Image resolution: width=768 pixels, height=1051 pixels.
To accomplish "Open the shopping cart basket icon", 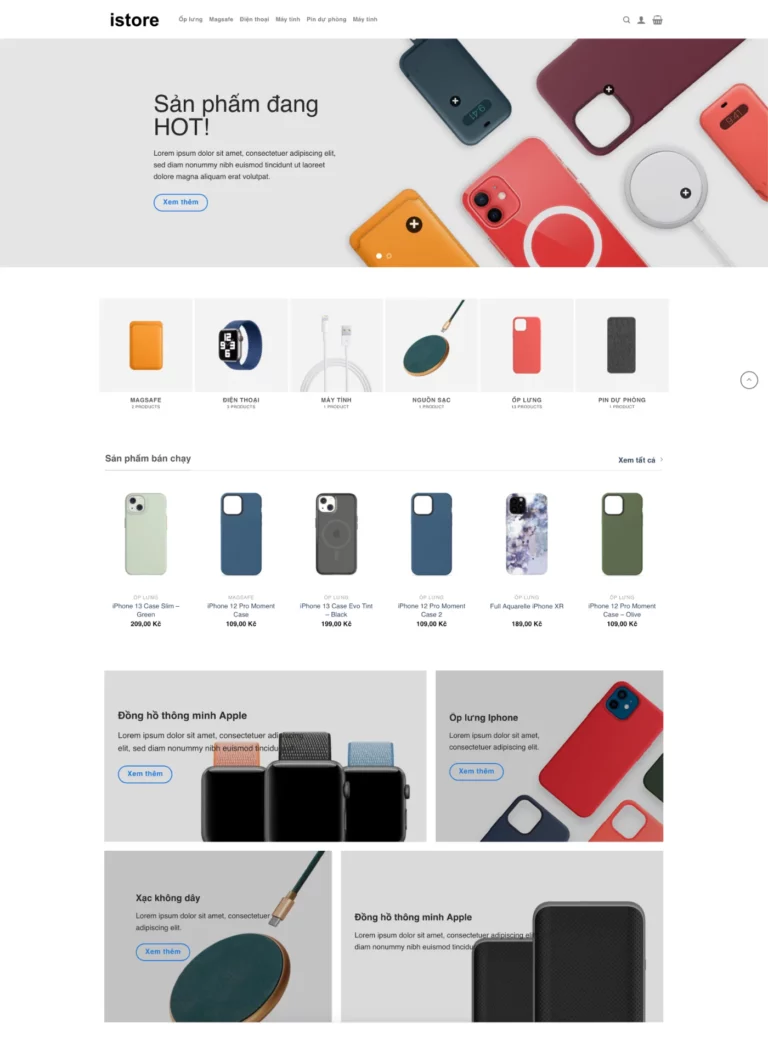I will pos(657,20).
